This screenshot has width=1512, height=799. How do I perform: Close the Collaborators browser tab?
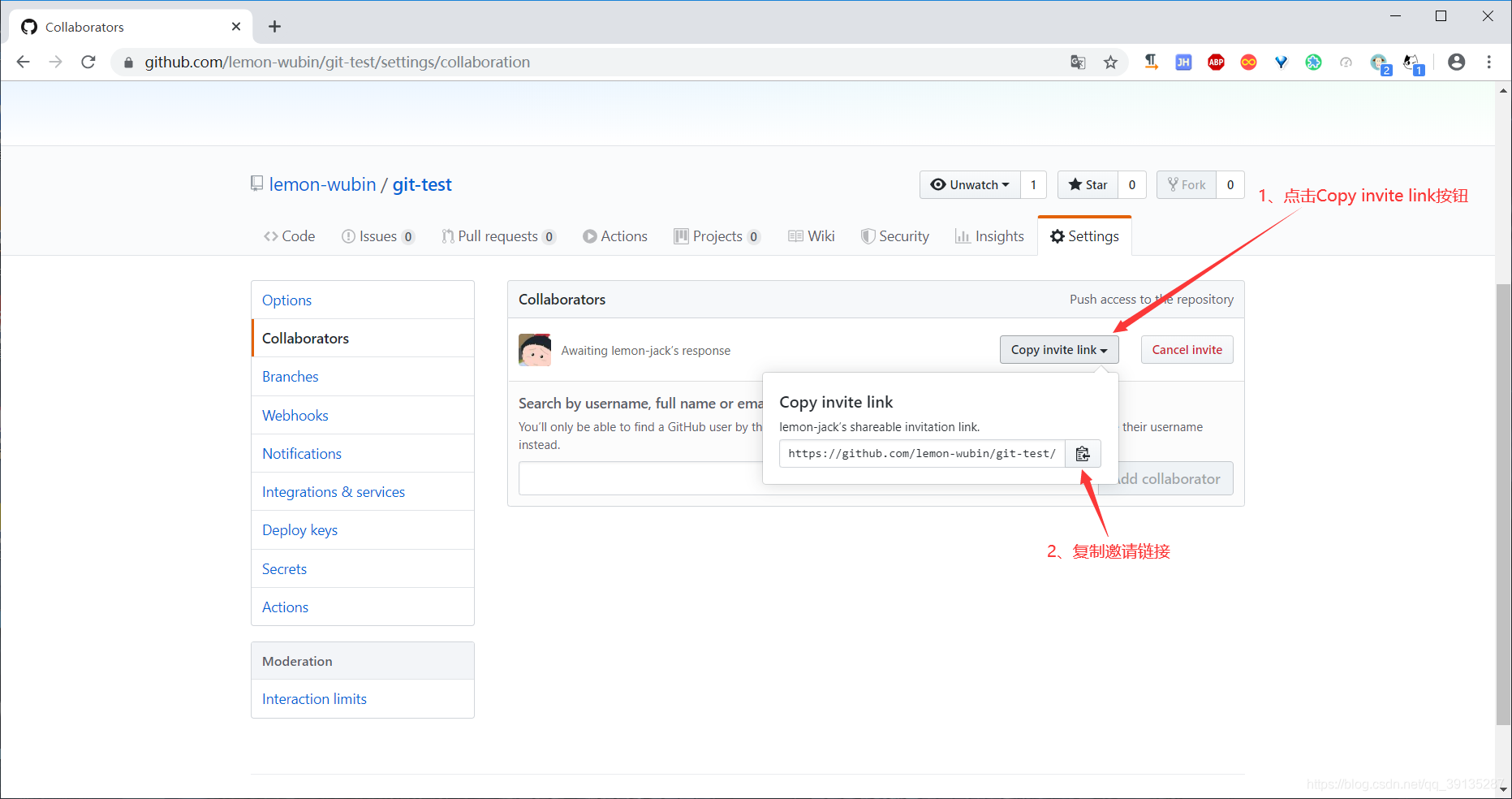236,27
